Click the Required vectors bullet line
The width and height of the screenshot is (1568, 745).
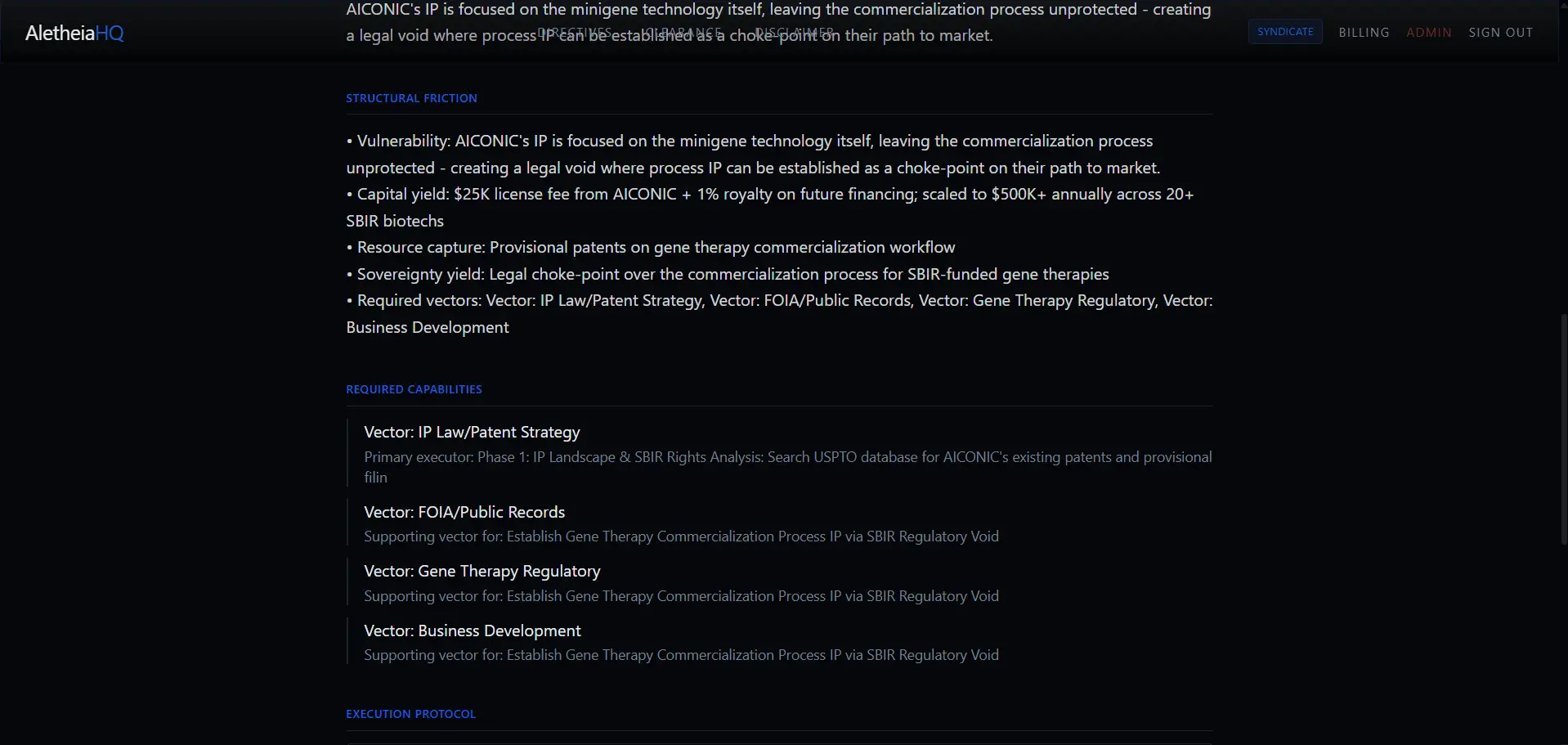click(779, 313)
